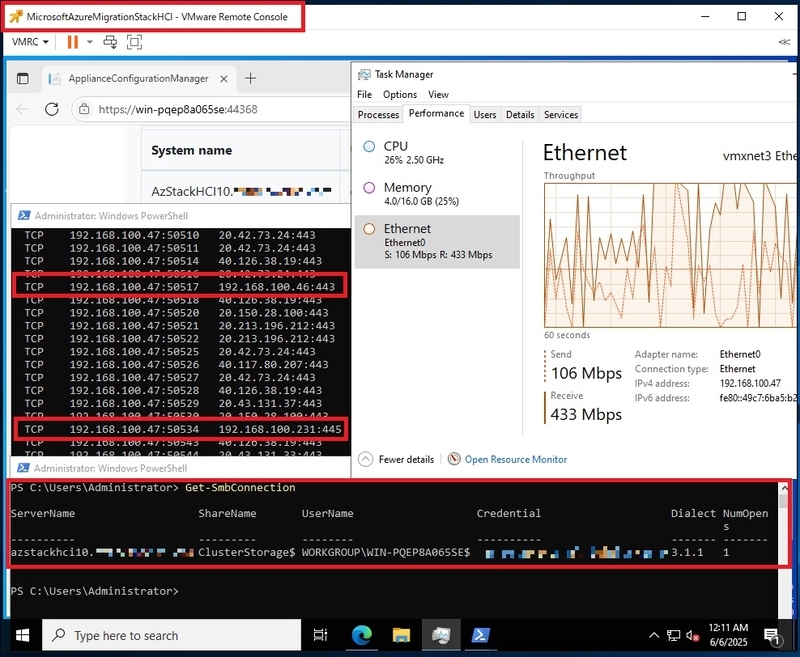
Task: Click the IPv4 address 192.168.100.47 value
Action: pyautogui.click(x=750, y=383)
